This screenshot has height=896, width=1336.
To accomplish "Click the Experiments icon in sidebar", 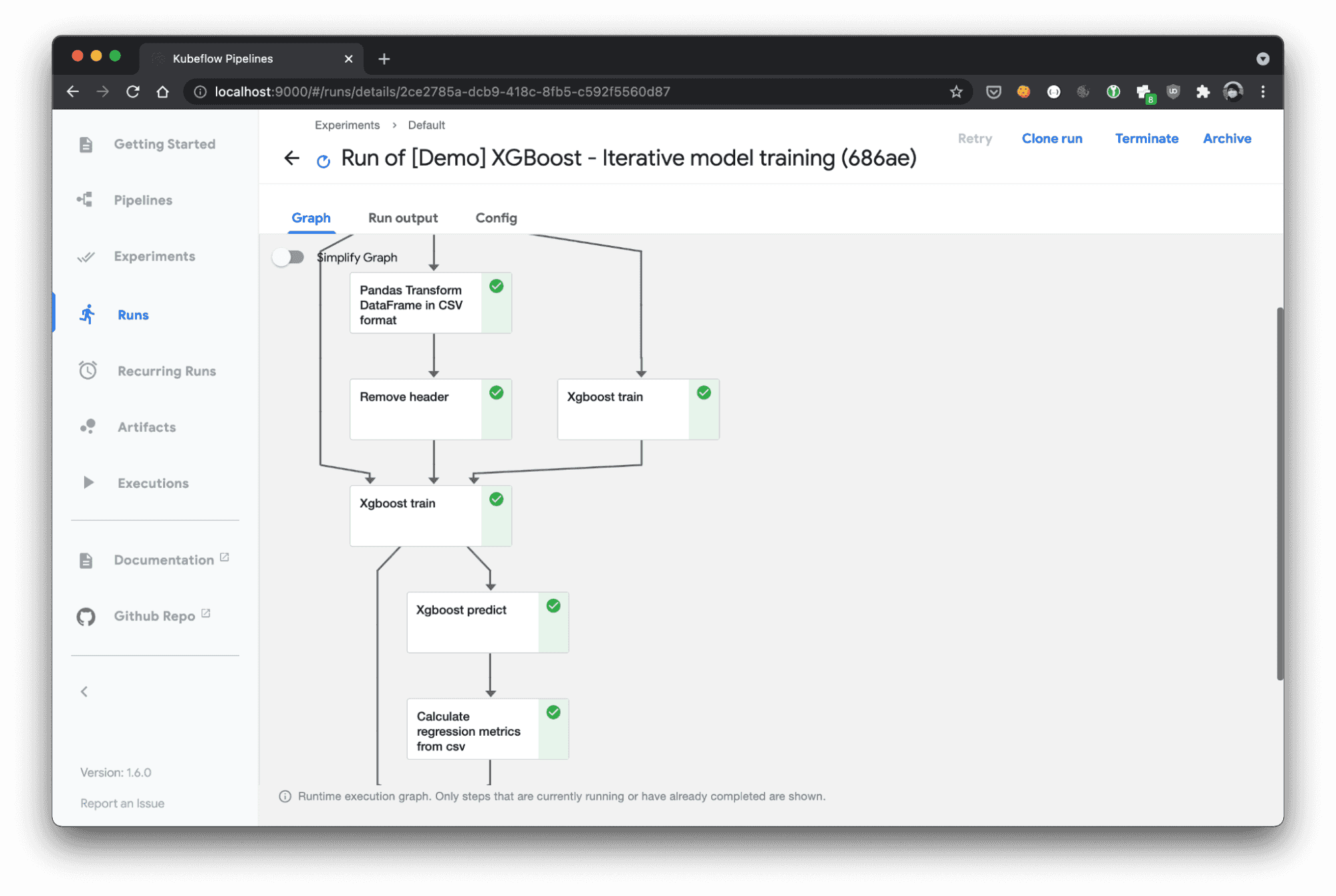I will coord(87,257).
